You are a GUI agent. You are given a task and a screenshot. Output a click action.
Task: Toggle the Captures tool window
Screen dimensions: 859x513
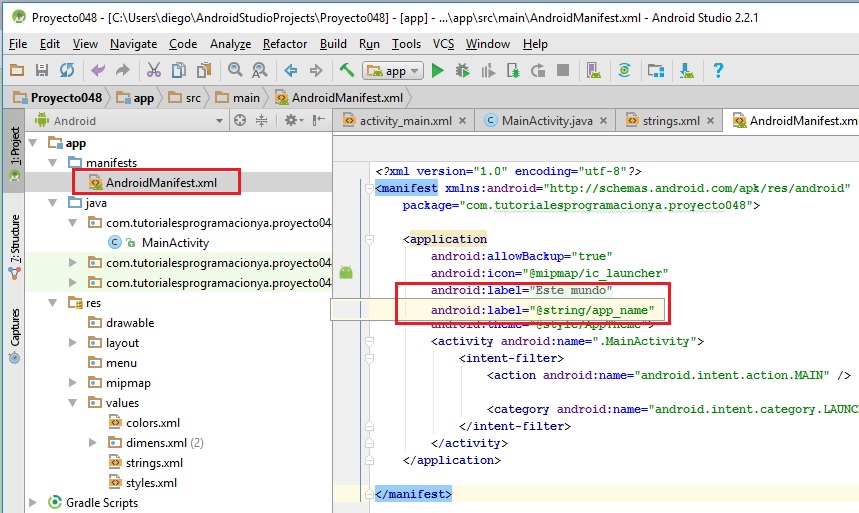click(14, 334)
